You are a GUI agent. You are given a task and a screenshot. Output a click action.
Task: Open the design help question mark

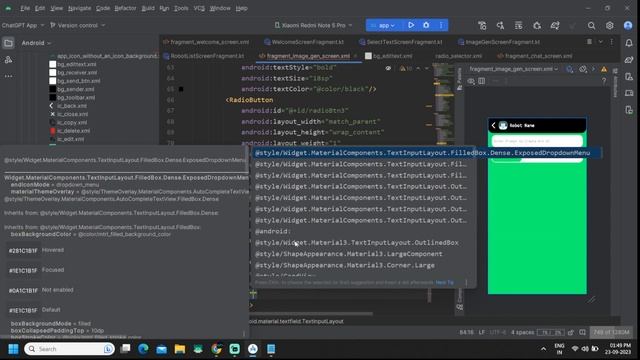click(604, 81)
